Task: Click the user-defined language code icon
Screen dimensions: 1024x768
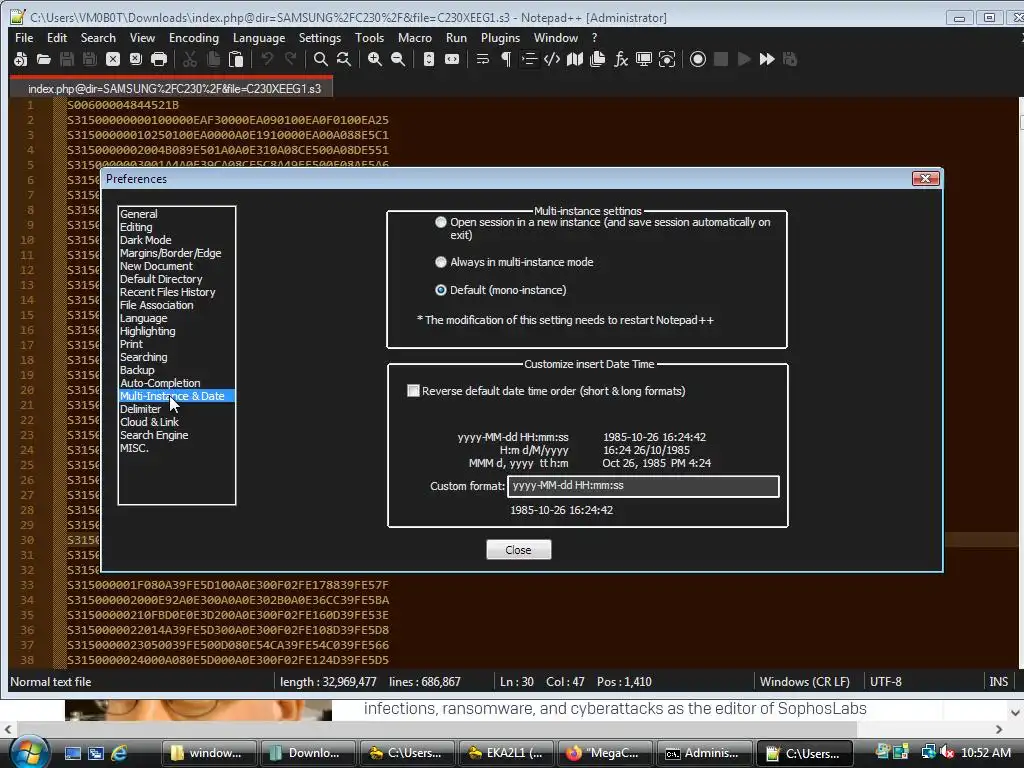Action: [x=552, y=59]
